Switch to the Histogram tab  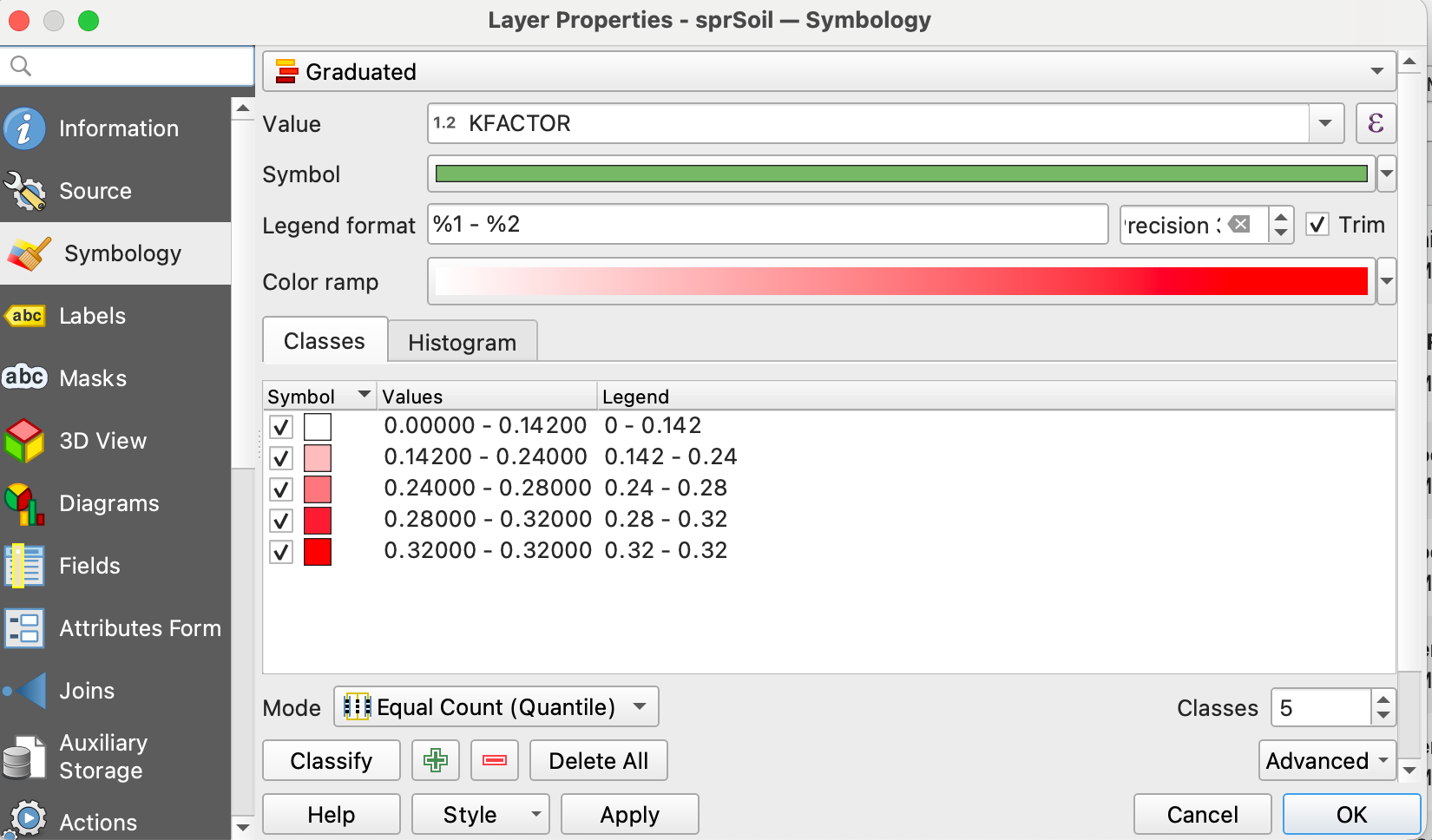462,343
